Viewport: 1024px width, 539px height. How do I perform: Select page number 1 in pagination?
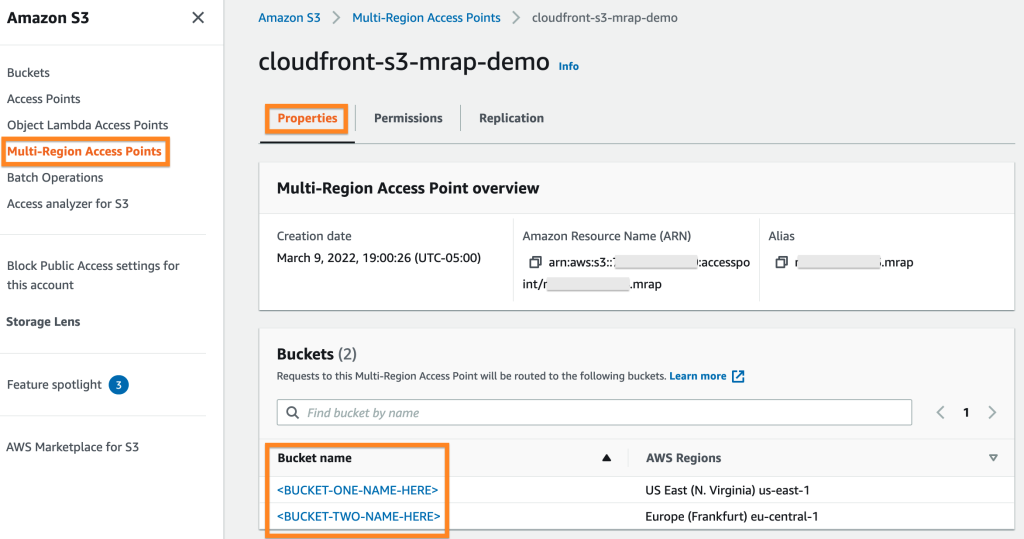click(966, 412)
